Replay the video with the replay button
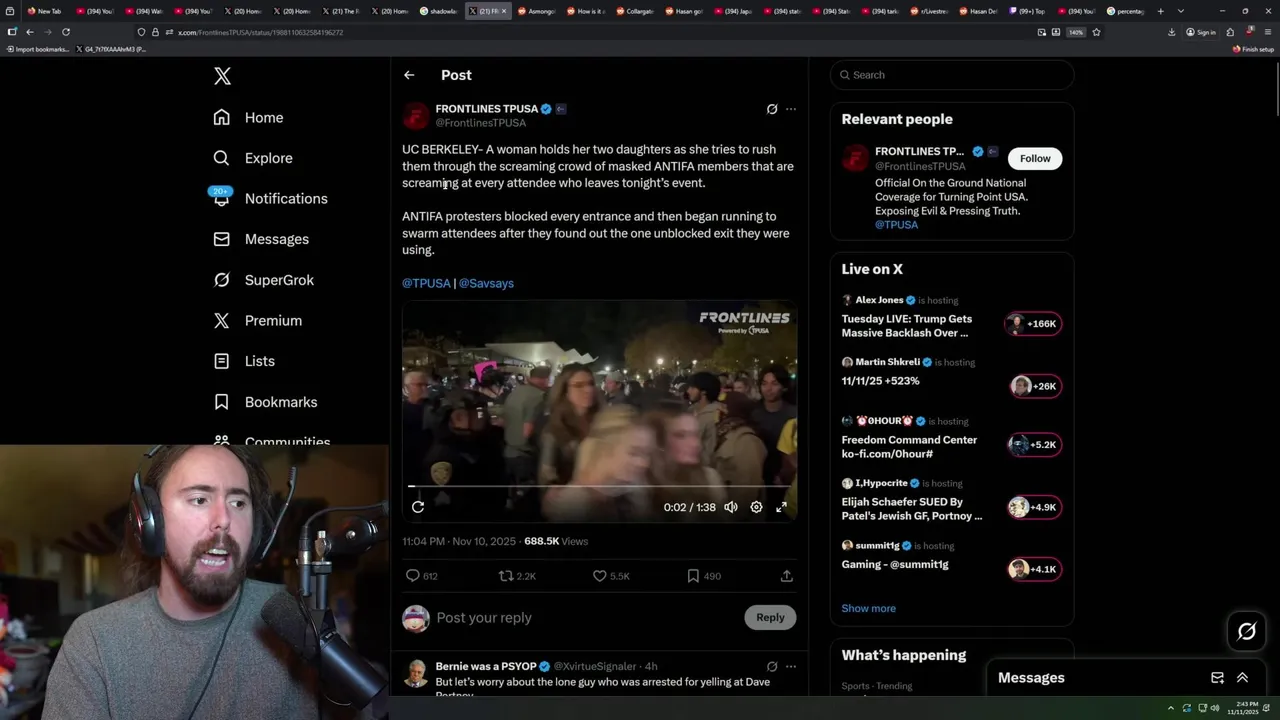This screenshot has height=720, width=1280. point(418,507)
